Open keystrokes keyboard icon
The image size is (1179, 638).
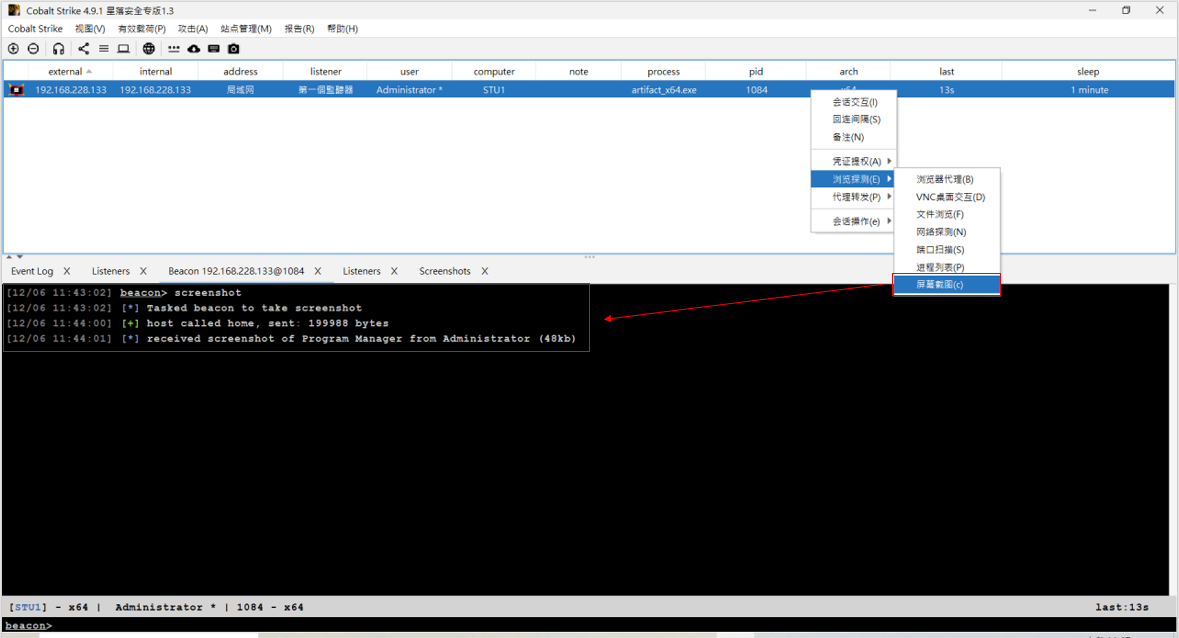pyautogui.click(x=214, y=49)
